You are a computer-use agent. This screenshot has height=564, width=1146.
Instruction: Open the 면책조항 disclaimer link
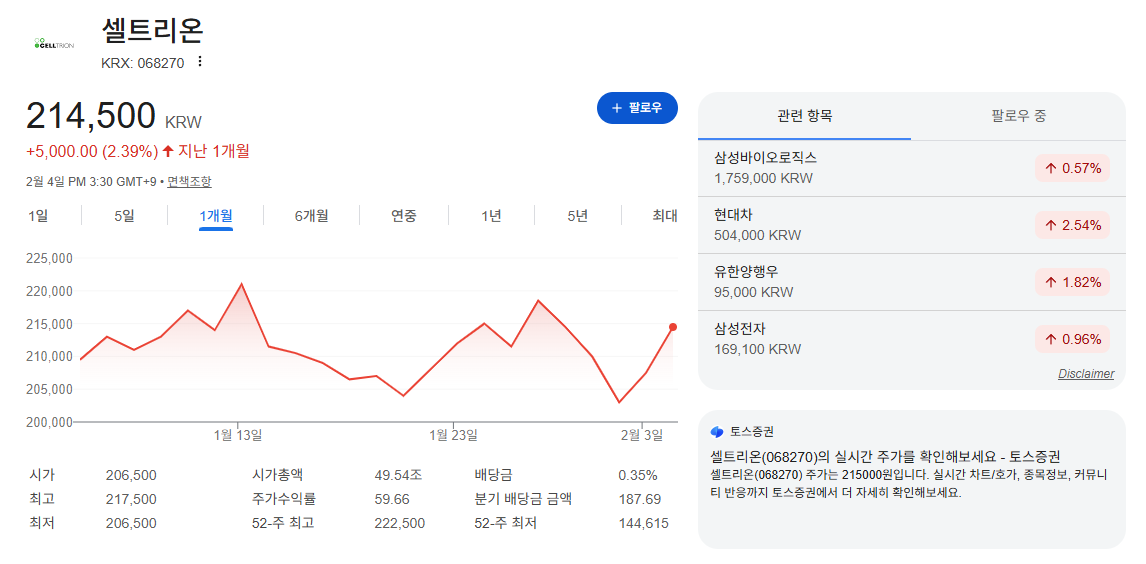tap(189, 181)
